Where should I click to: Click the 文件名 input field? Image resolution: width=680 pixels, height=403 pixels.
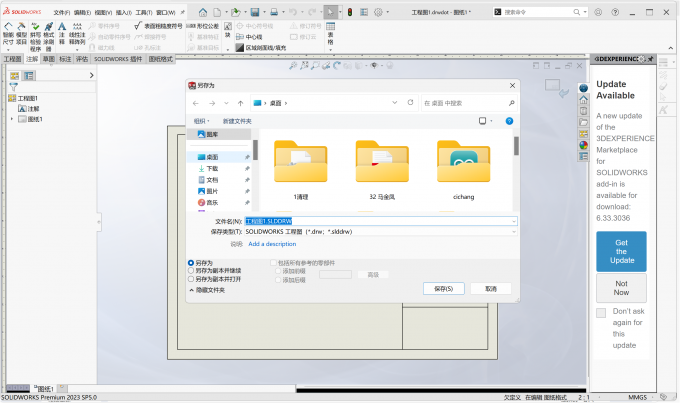pyautogui.click(x=380, y=220)
